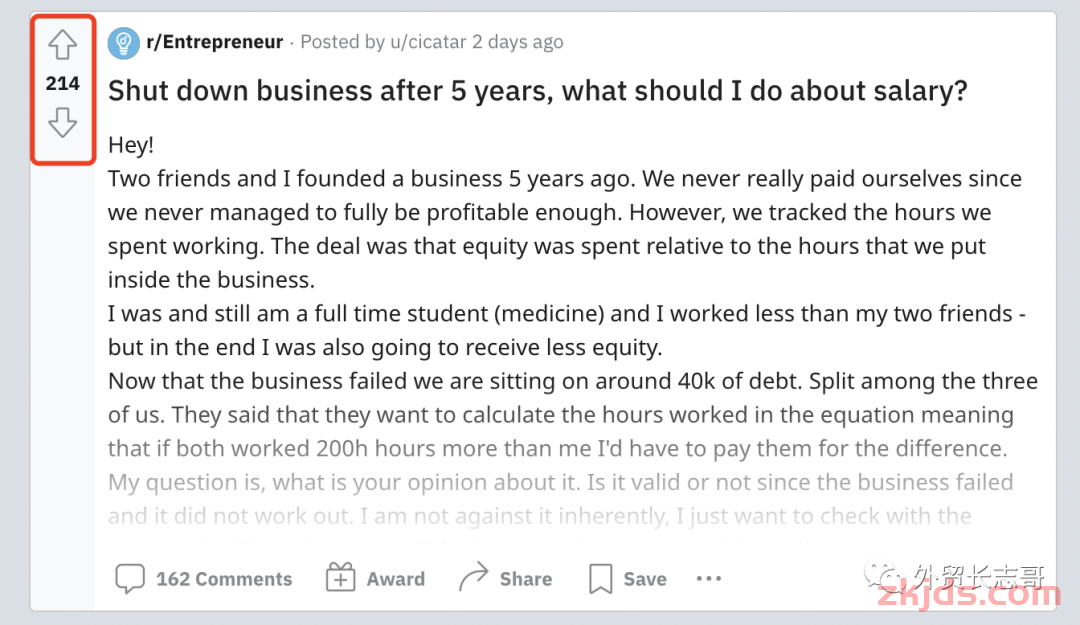Downvote the post with the down arrow

coord(63,122)
